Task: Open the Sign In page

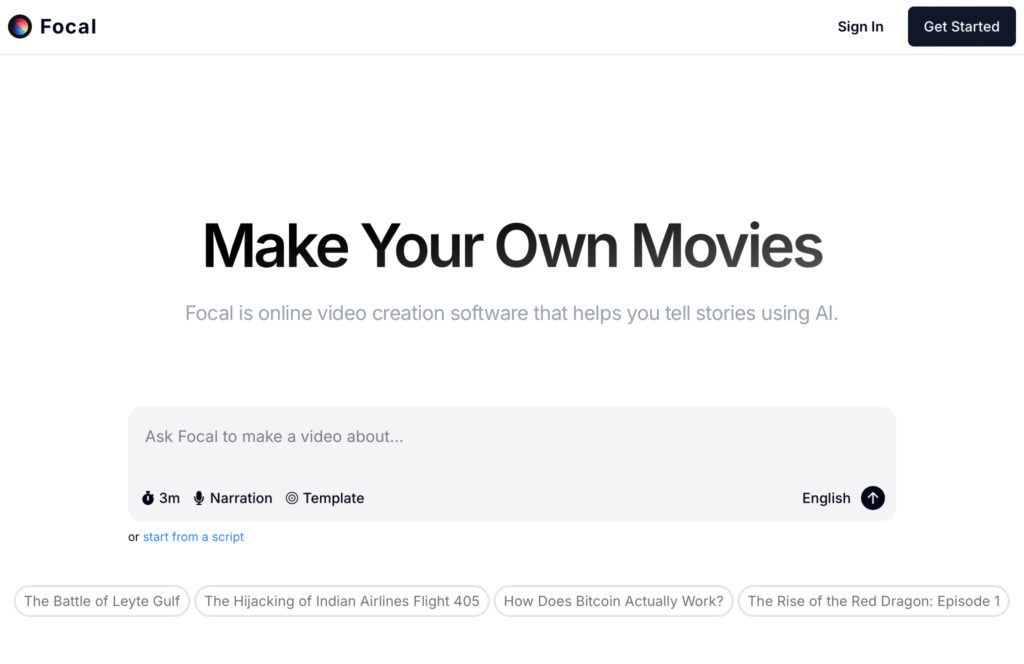Action: click(x=860, y=27)
